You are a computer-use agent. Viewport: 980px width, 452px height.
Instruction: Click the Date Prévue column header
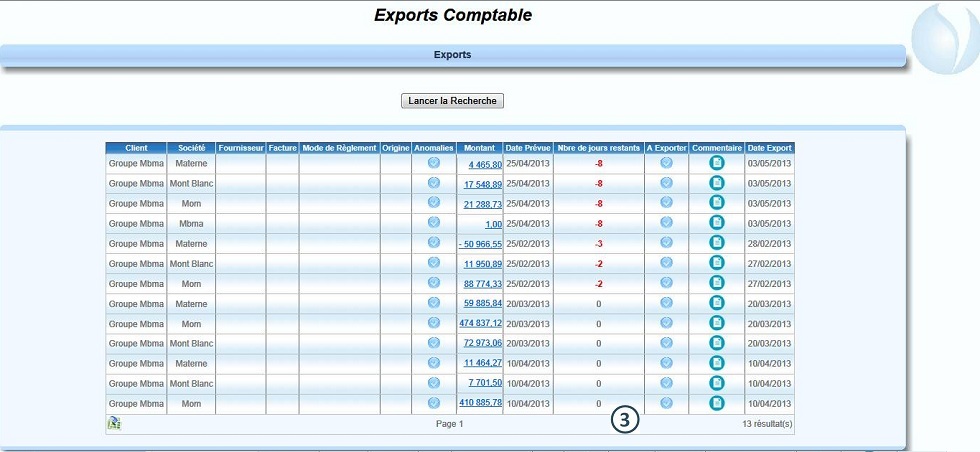[x=528, y=148]
